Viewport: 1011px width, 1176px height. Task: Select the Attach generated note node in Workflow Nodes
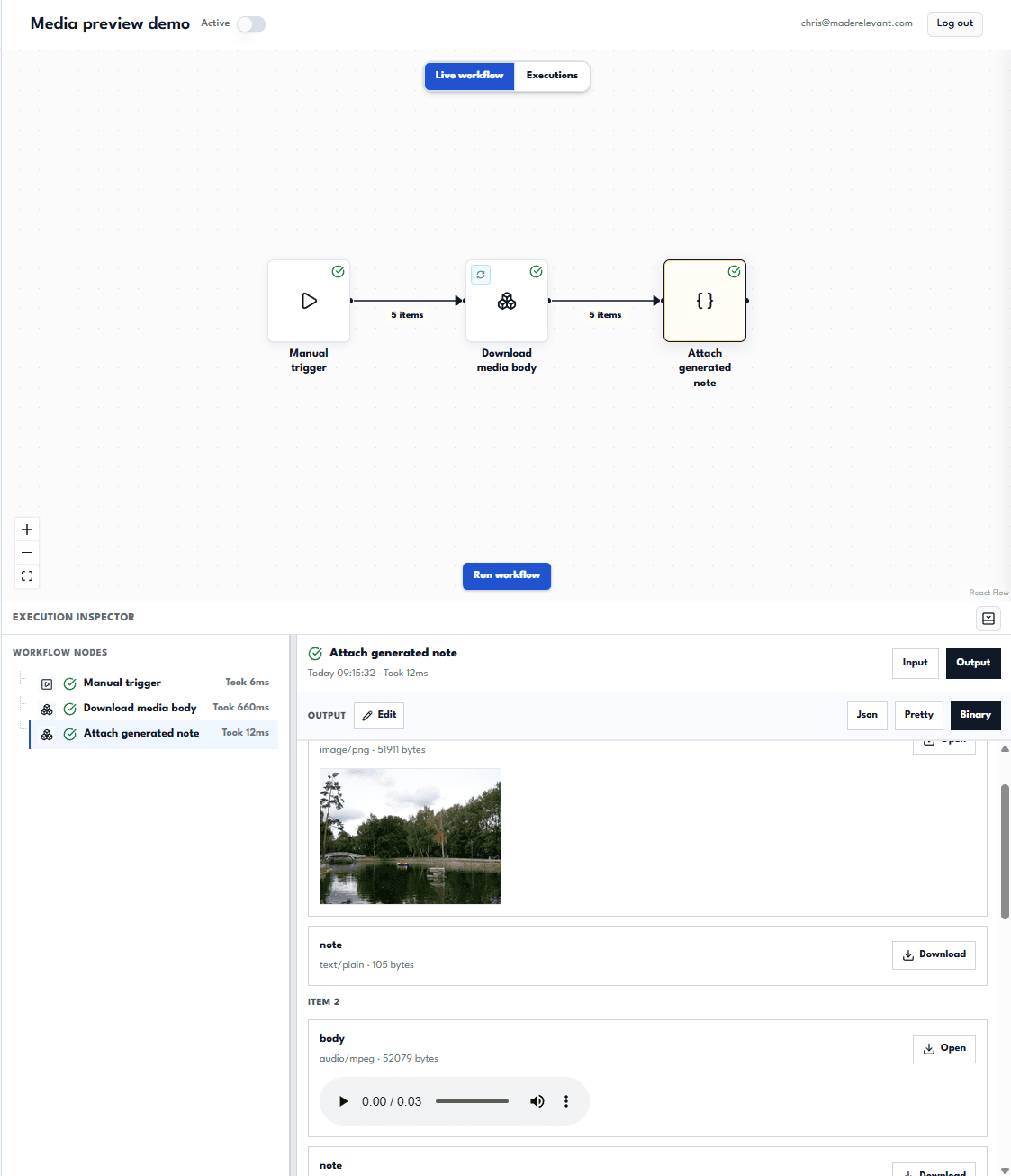(x=140, y=733)
